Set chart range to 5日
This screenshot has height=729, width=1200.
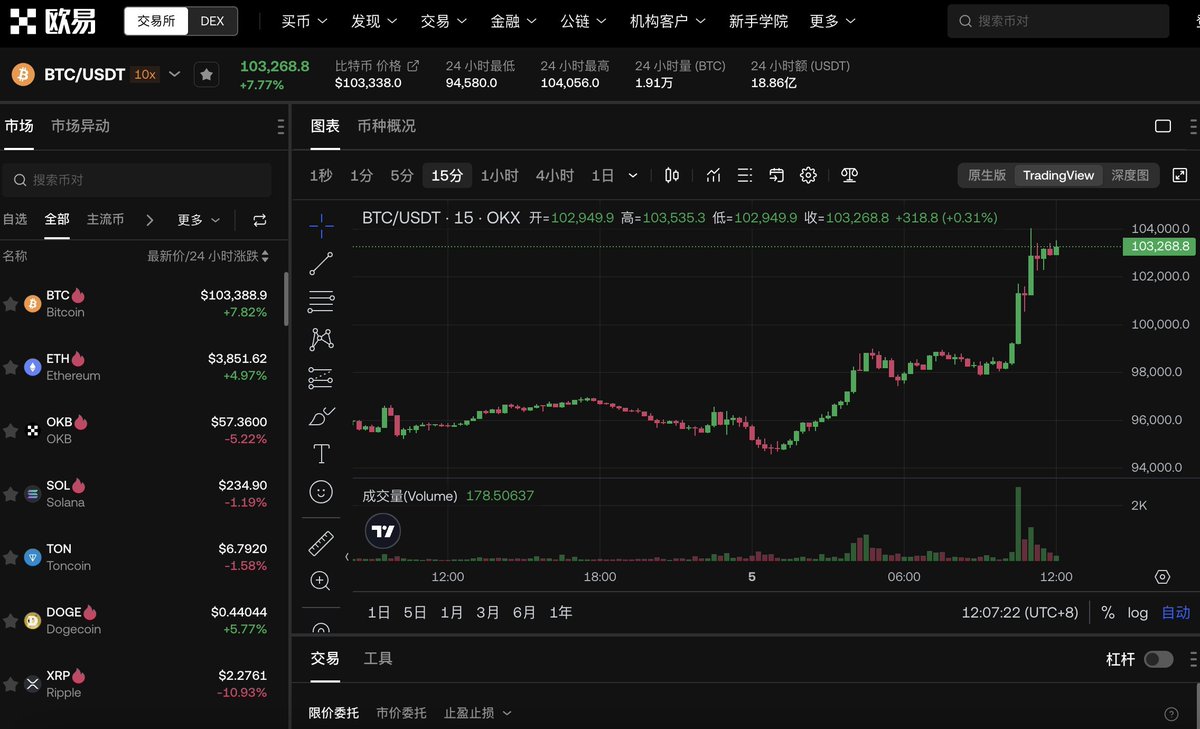point(415,612)
